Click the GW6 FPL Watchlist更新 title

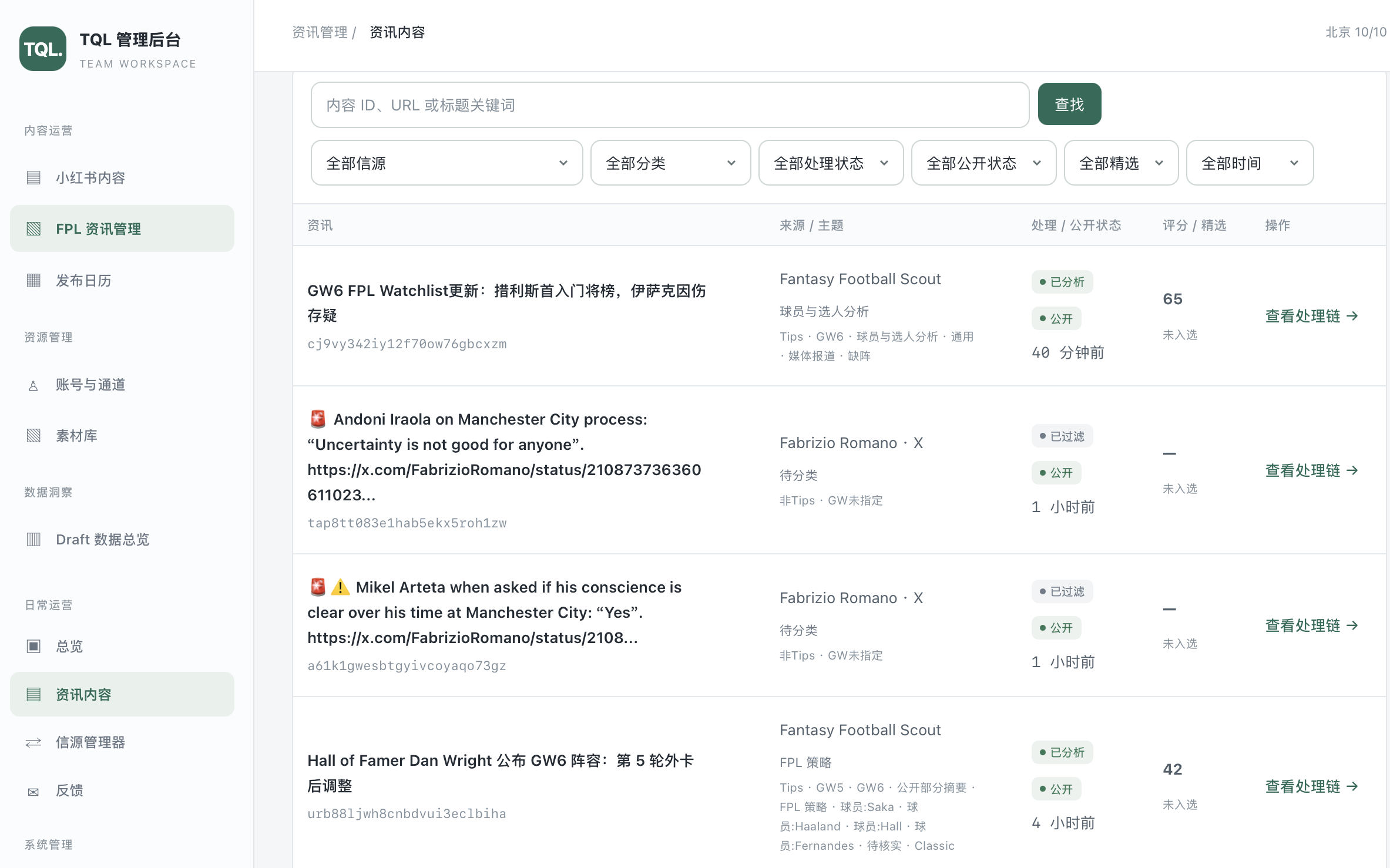click(506, 303)
